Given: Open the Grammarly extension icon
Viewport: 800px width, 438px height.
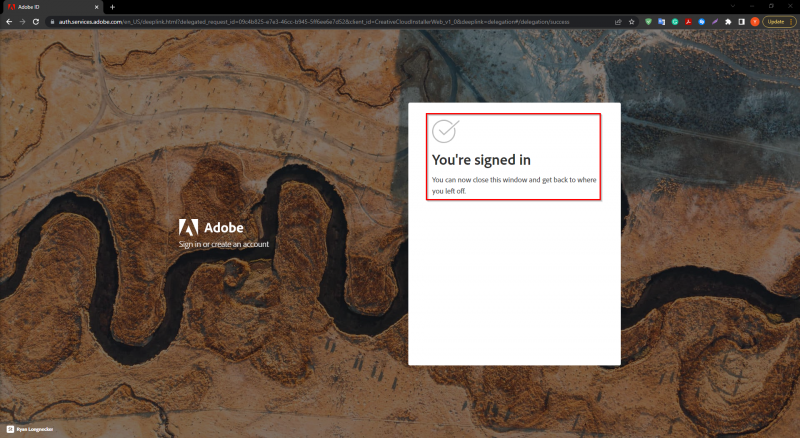Looking at the screenshot, I should coord(675,22).
